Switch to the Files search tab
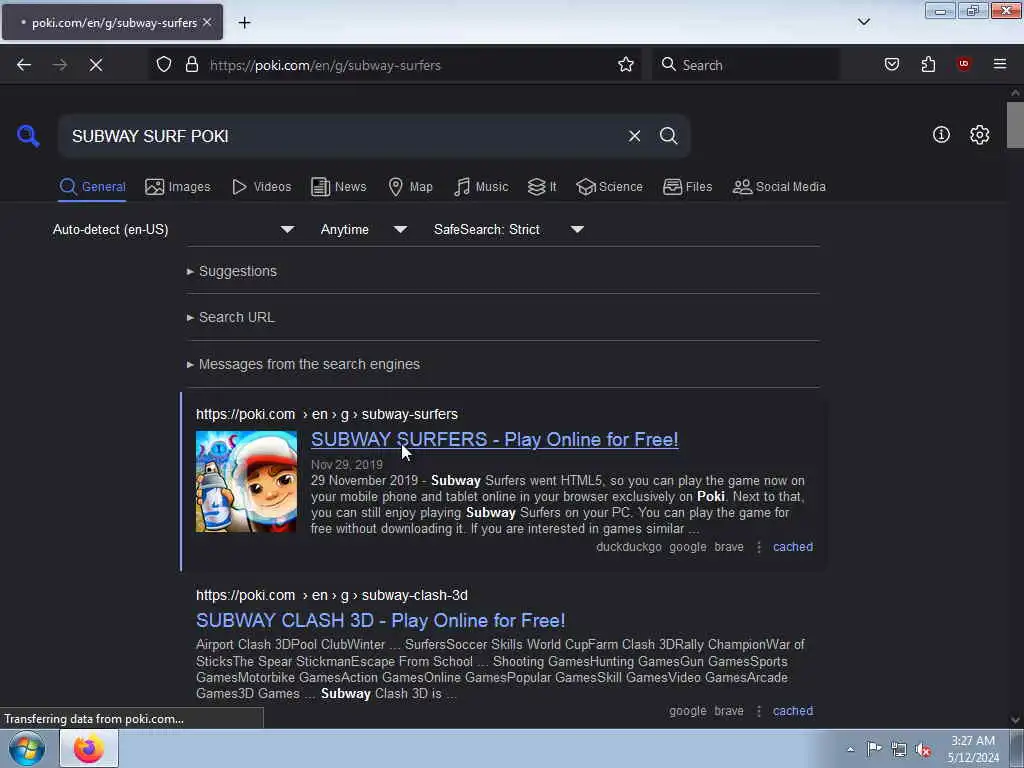The width and height of the screenshot is (1024, 768). pos(687,187)
